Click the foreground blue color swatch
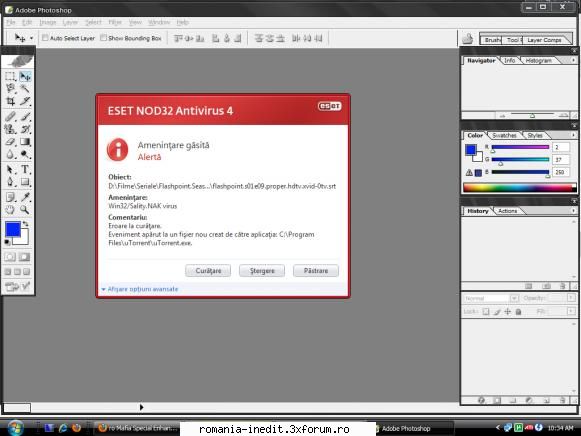 pos(13,230)
